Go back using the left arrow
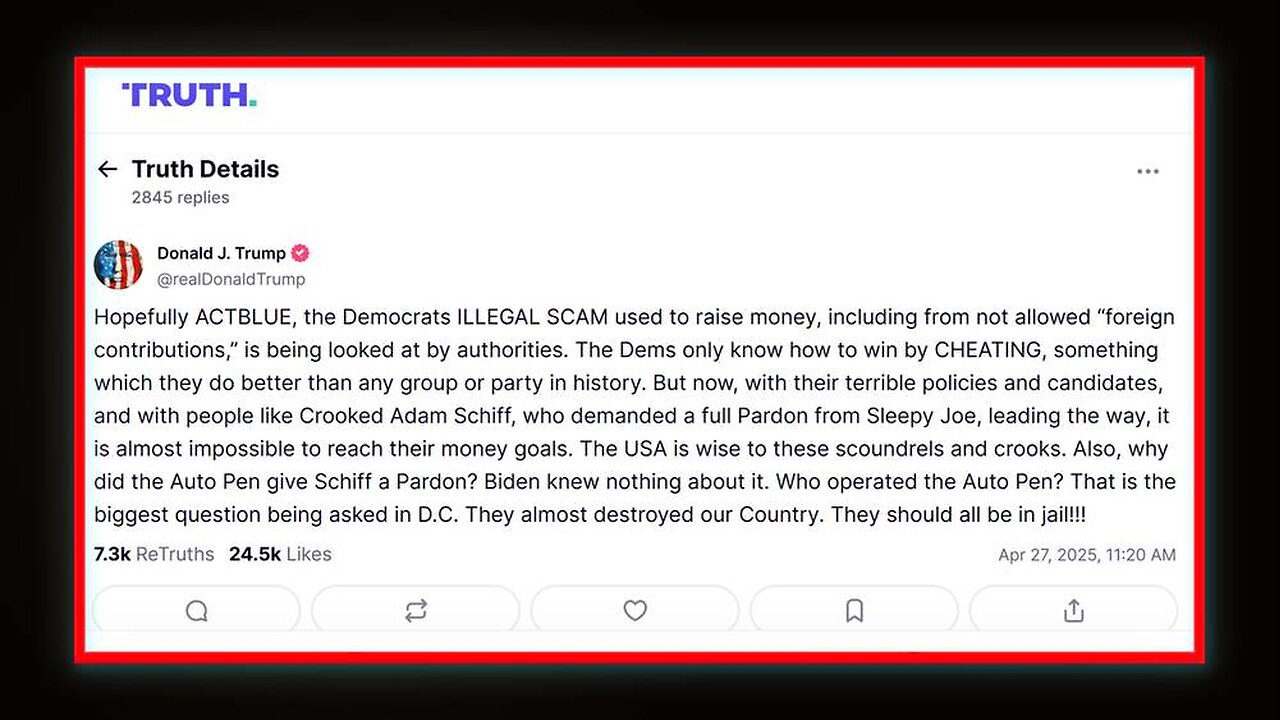Viewport: 1280px width, 720px height. coord(107,169)
